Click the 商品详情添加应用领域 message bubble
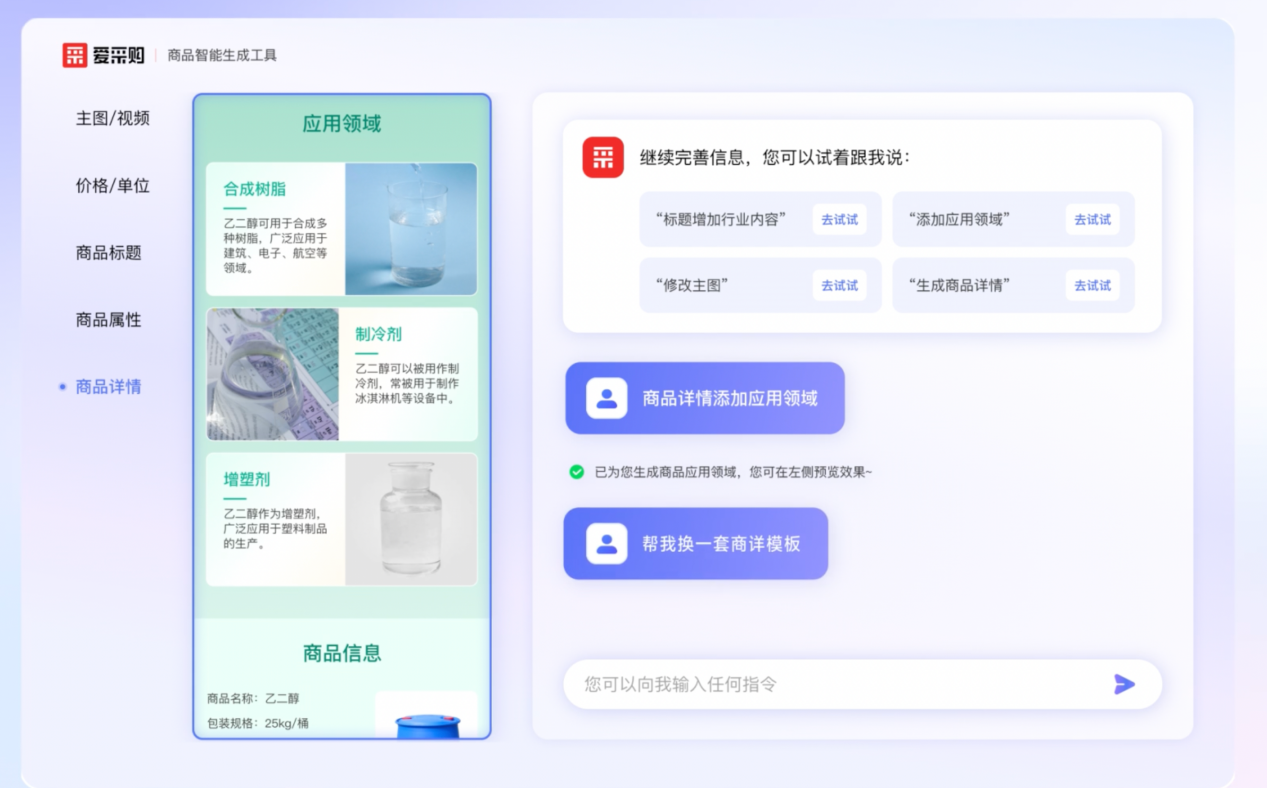This screenshot has width=1267, height=788. pyautogui.click(x=705, y=398)
